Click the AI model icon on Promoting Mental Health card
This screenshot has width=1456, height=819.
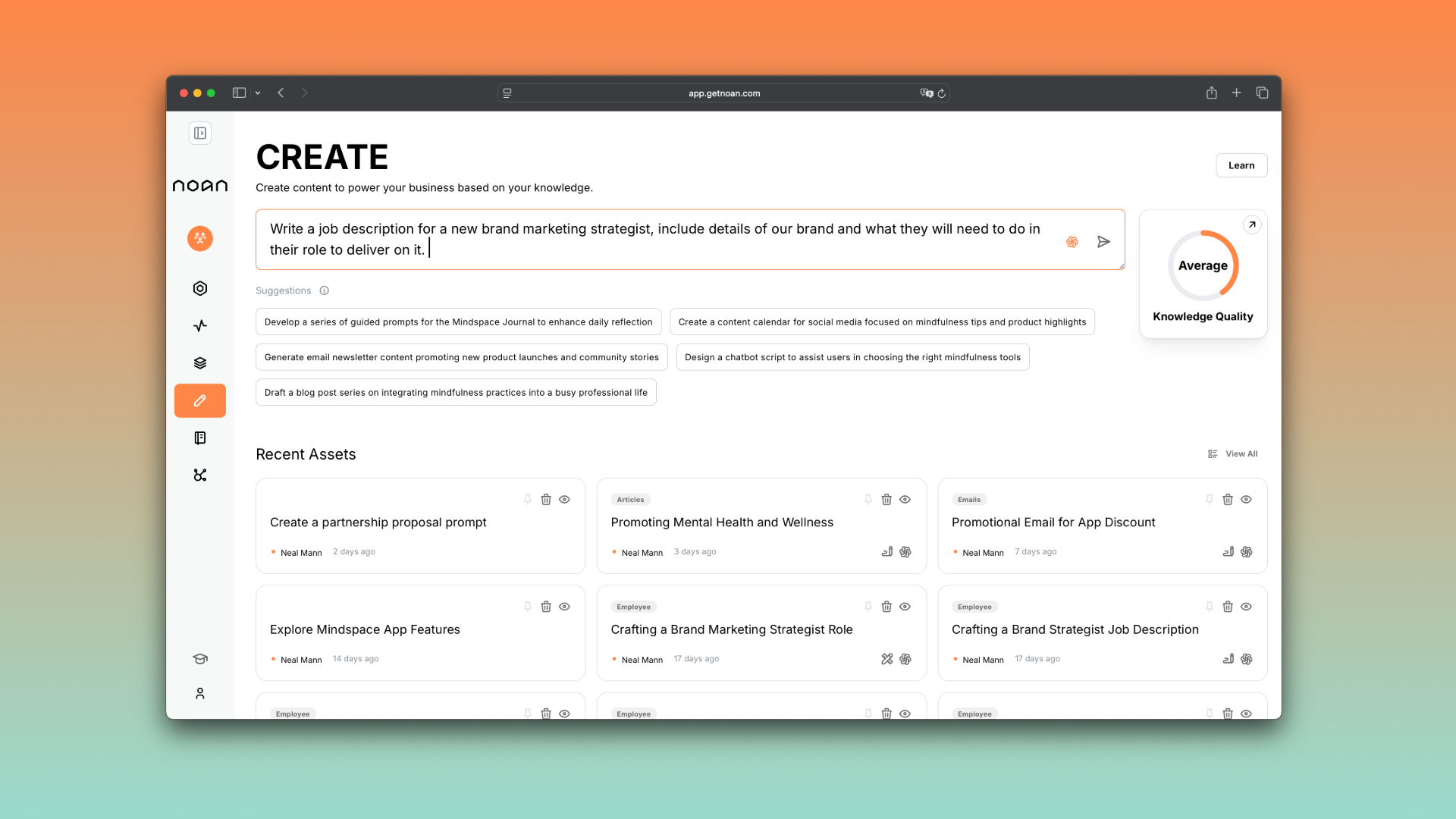coord(905,552)
